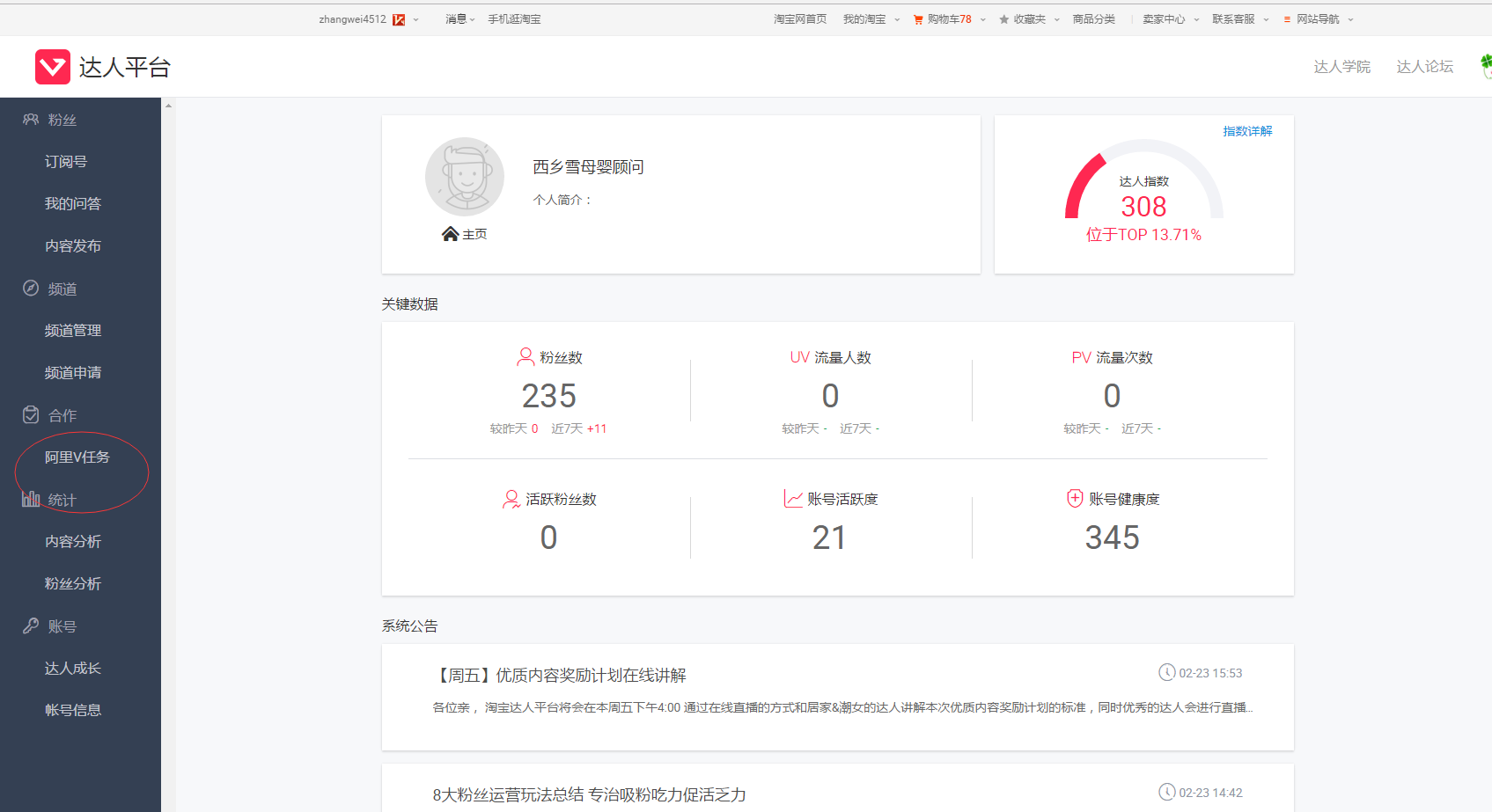The width and height of the screenshot is (1492, 812).
Task: Click the 商品分类 link
Action: [1093, 19]
